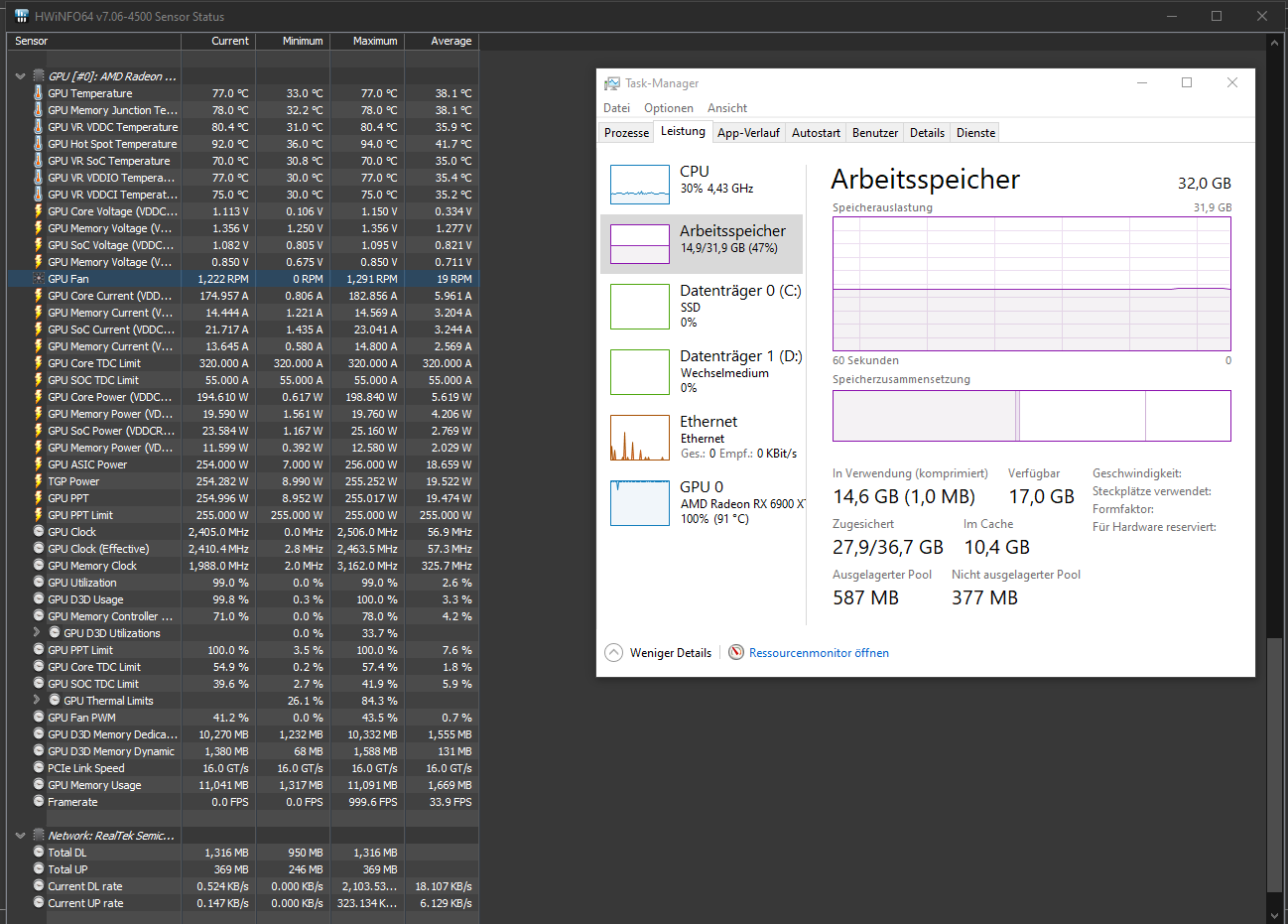1288x924 pixels.
Task: Click the Speicherzusammensetzung memory composition bar
Action: [x=1032, y=415]
